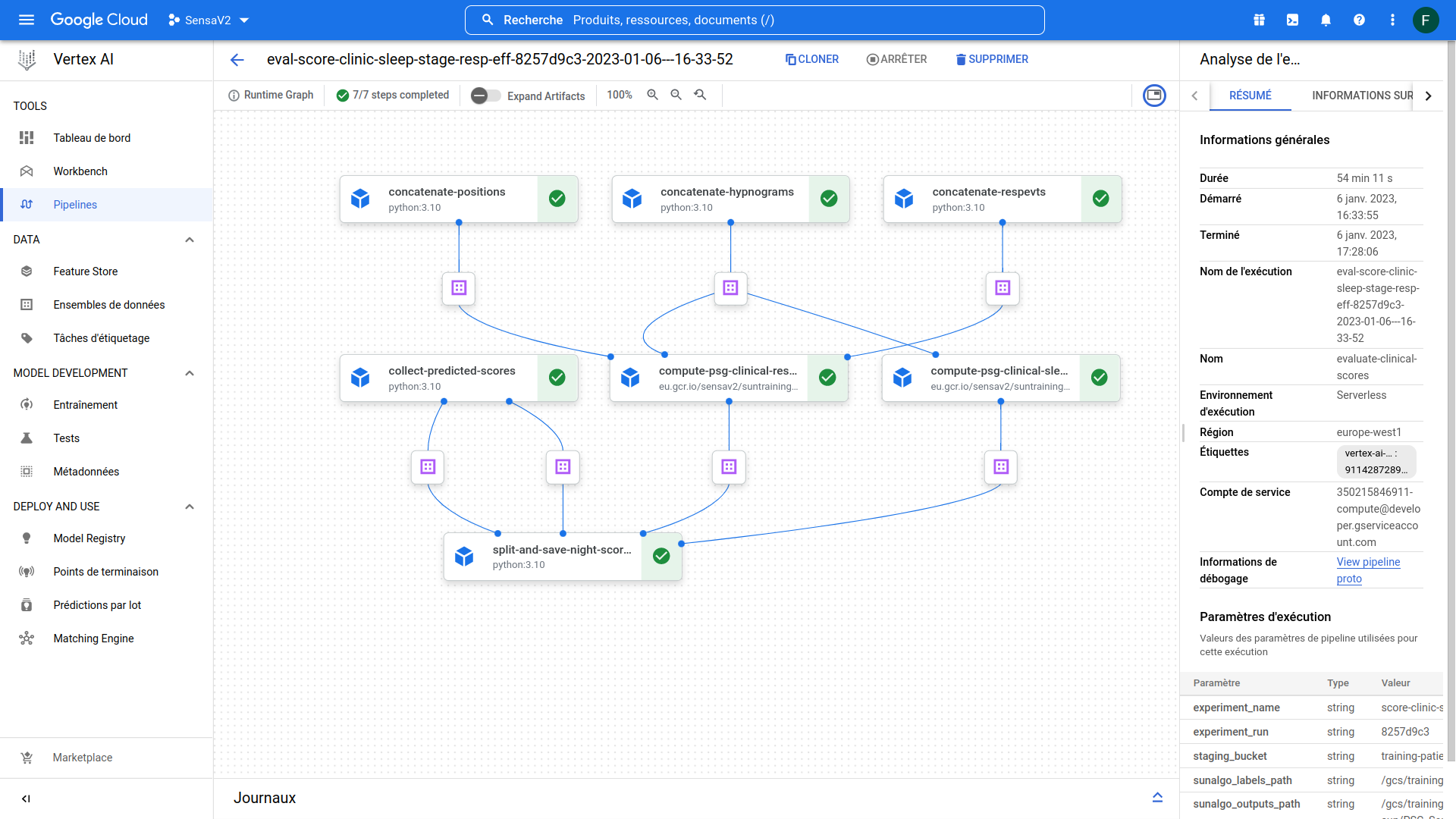1456x819 pixels.
Task: Toggle the Expand Artifacts switch
Action: (x=485, y=96)
